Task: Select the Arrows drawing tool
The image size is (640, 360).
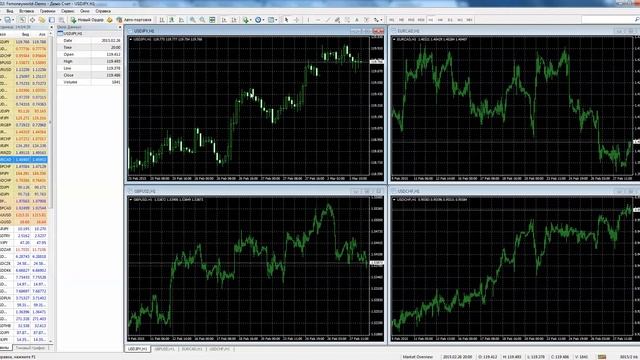Action: pyautogui.click(x=376, y=20)
